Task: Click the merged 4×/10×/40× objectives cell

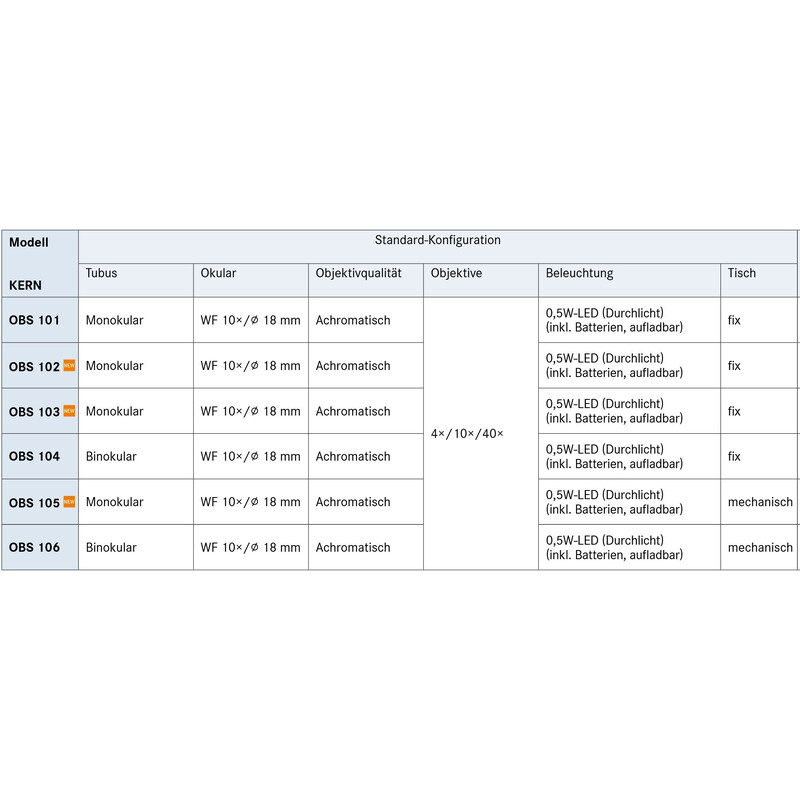Action: point(467,435)
